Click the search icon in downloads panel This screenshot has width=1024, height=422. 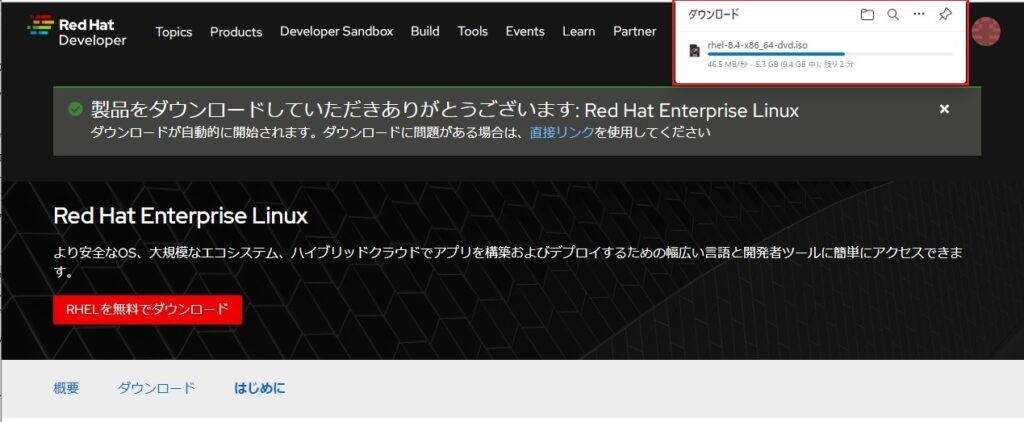click(893, 14)
